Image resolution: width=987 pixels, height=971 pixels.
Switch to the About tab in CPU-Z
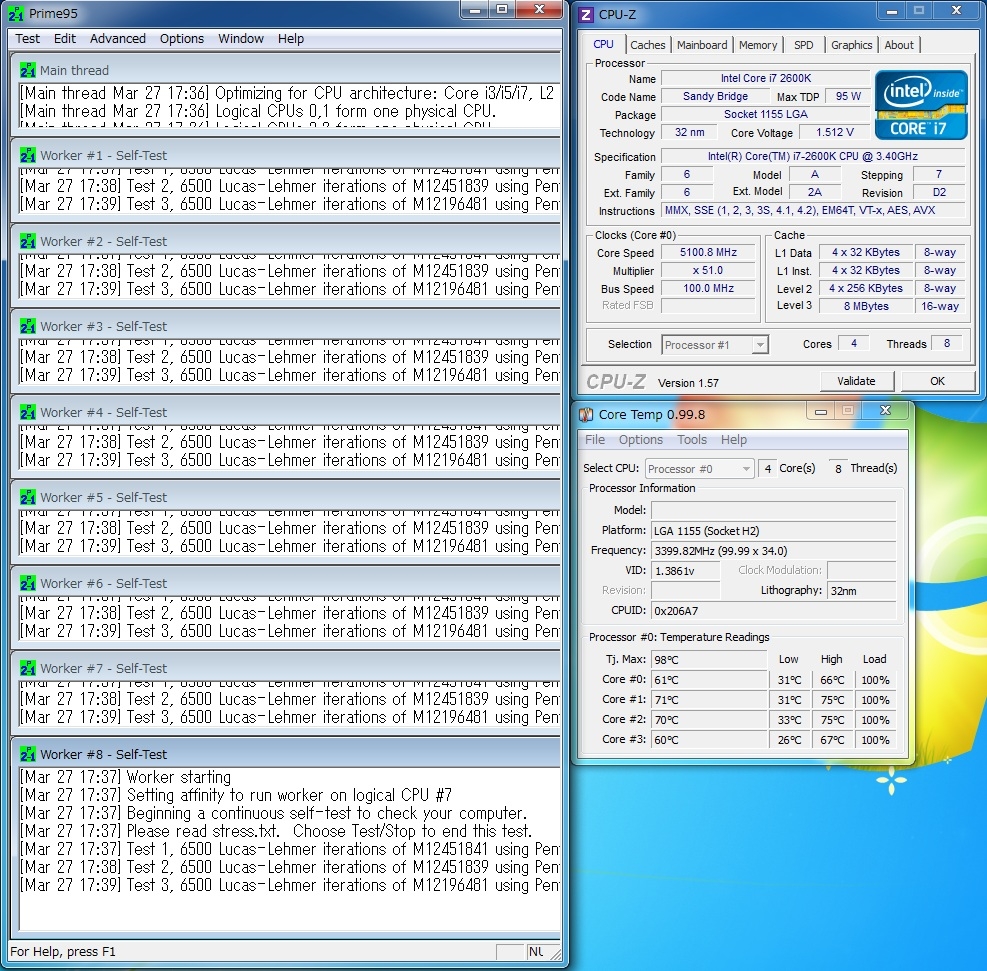point(899,45)
